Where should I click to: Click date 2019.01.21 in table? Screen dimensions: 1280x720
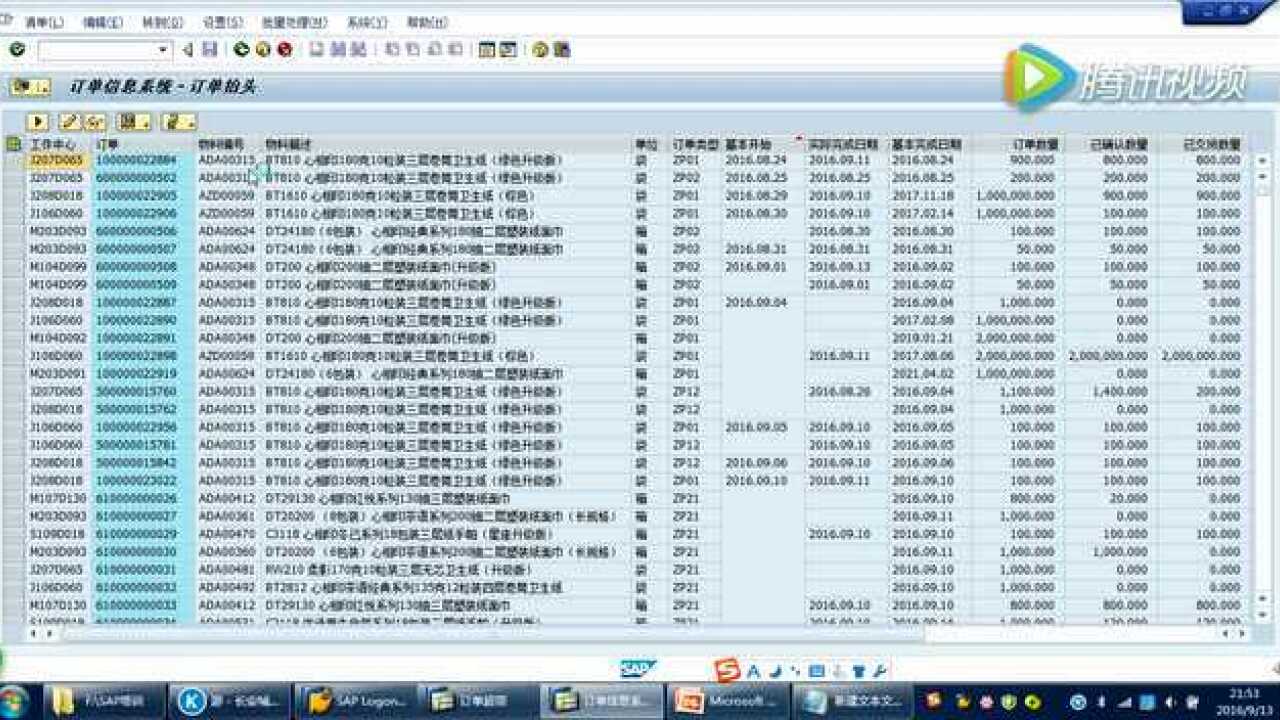click(922, 338)
